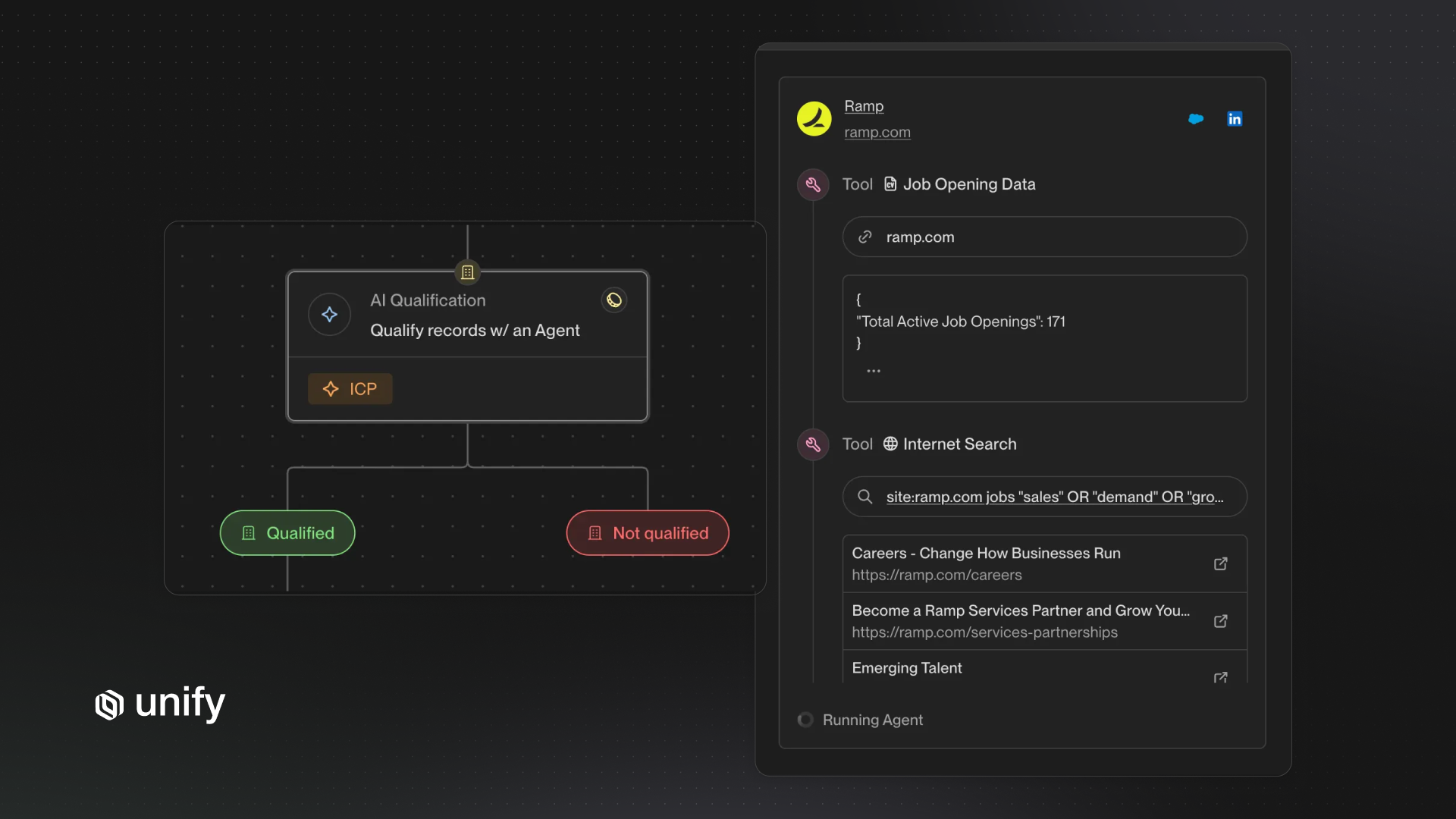This screenshot has width=1456, height=819.
Task: Click the Salesforce cloud icon
Action: tap(1196, 119)
